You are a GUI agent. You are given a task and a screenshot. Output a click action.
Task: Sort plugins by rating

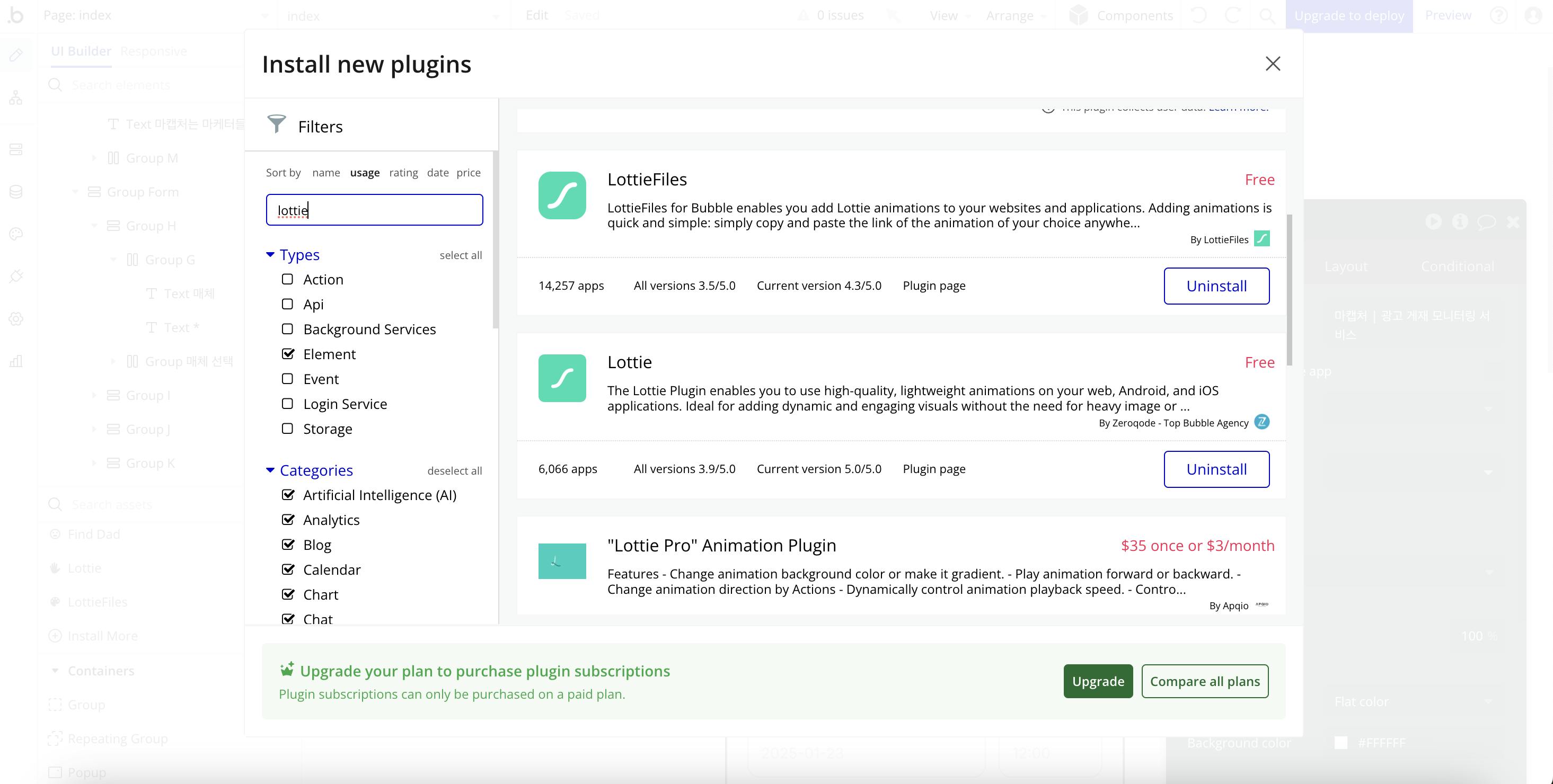click(x=403, y=172)
